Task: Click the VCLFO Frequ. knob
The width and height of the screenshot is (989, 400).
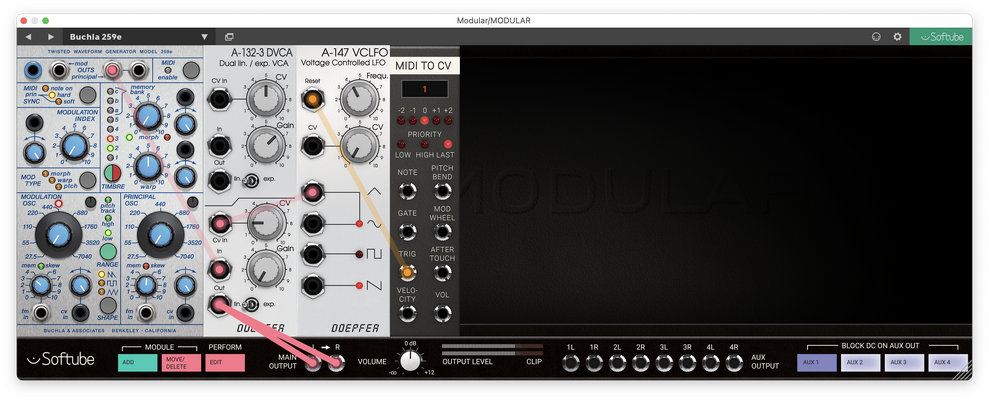Action: pyautogui.click(x=360, y=98)
